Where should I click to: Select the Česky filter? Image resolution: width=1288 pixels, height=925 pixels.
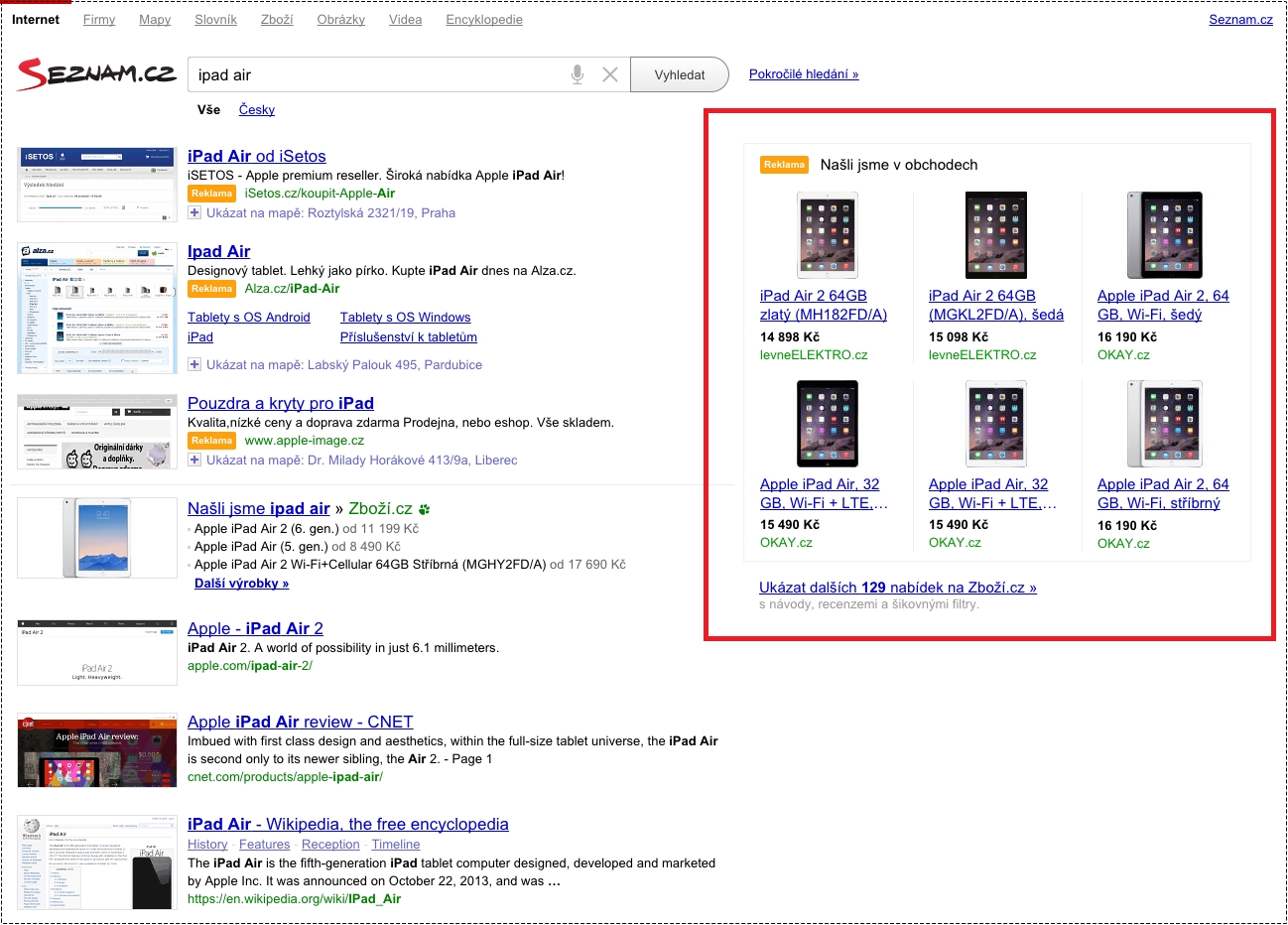257,109
